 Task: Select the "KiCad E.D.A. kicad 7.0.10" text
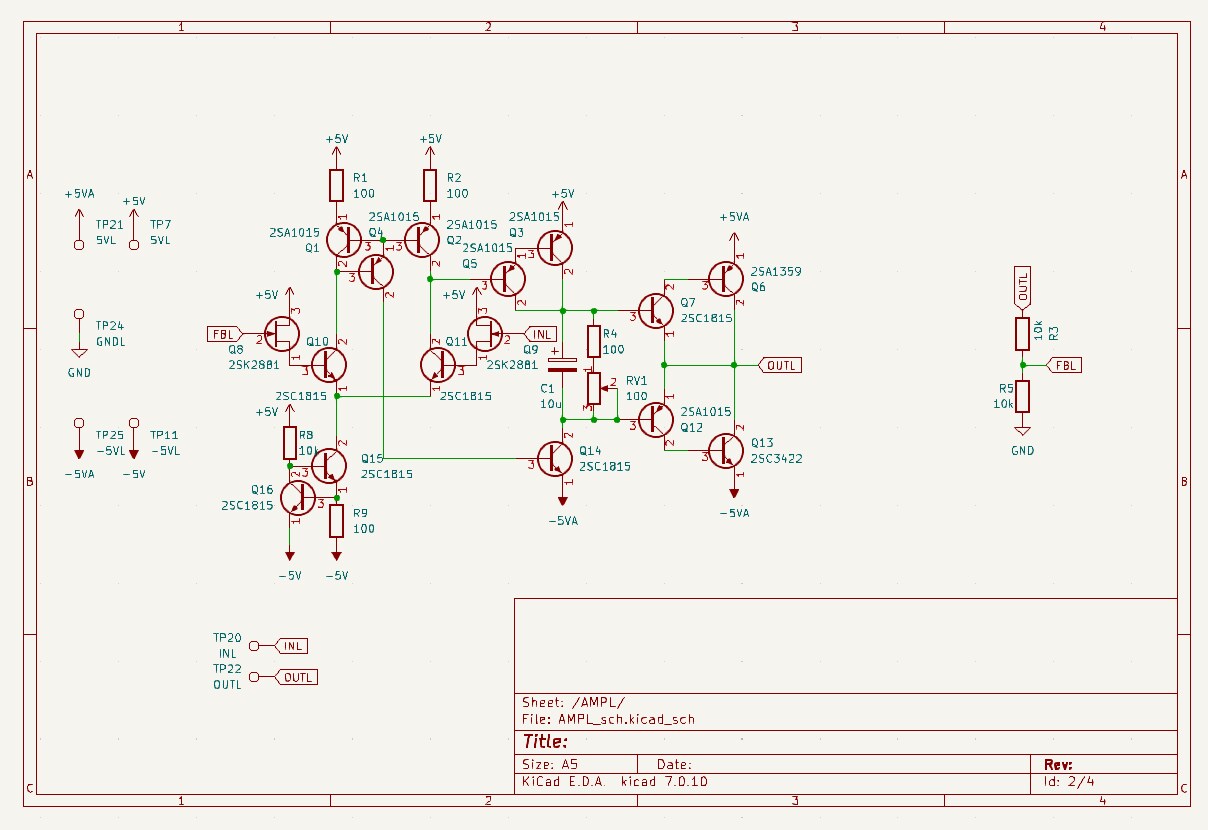pyautogui.click(x=615, y=781)
